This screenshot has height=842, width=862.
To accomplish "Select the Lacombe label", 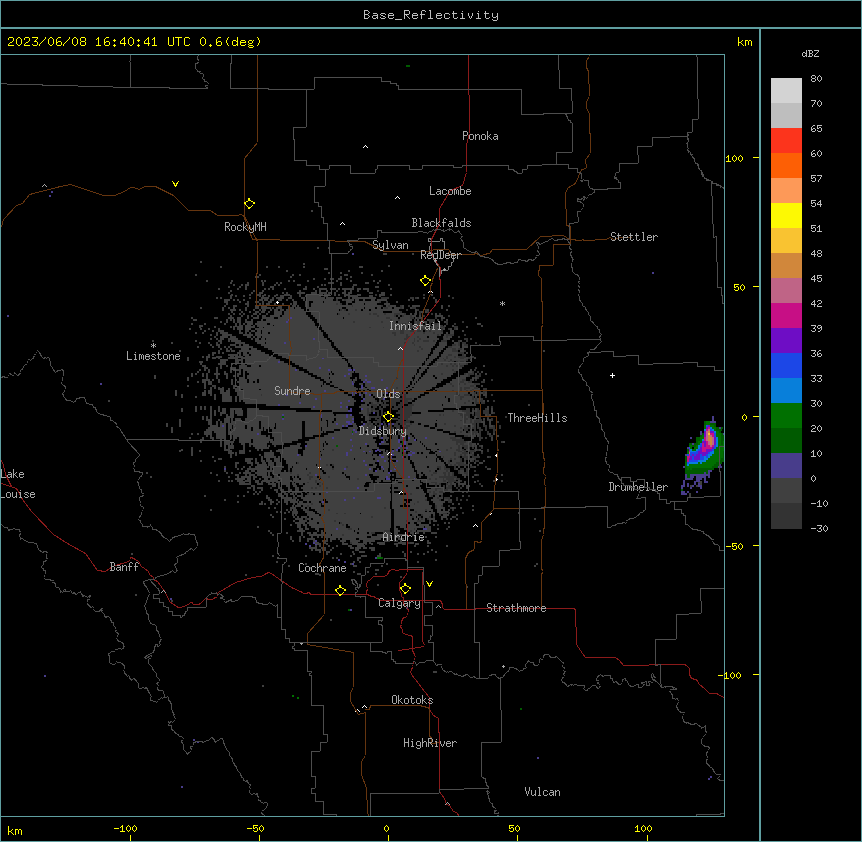I will [450, 191].
